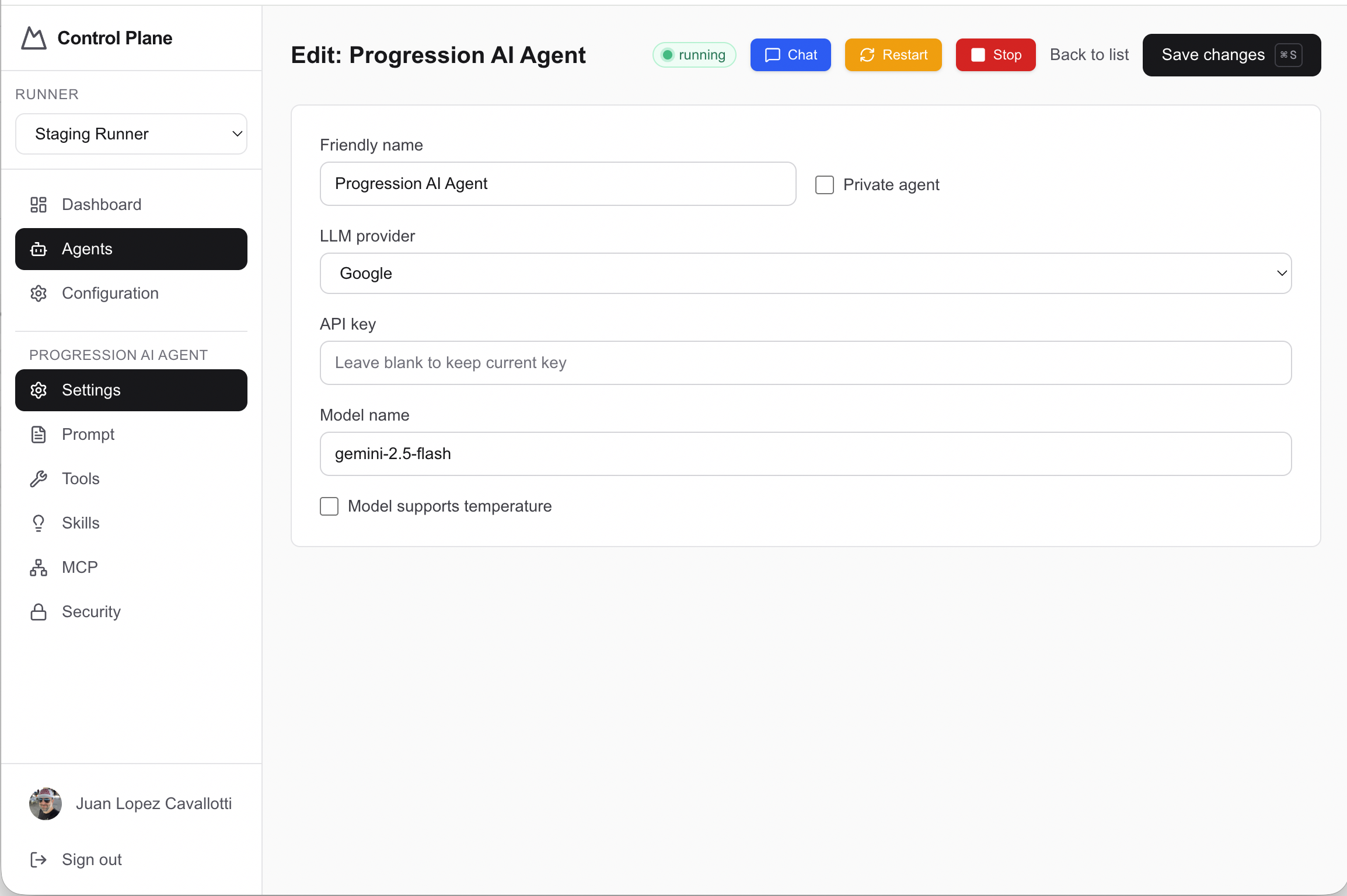Expand the LLM provider Google dropdown
The height and width of the screenshot is (896, 1347).
pyautogui.click(x=805, y=274)
